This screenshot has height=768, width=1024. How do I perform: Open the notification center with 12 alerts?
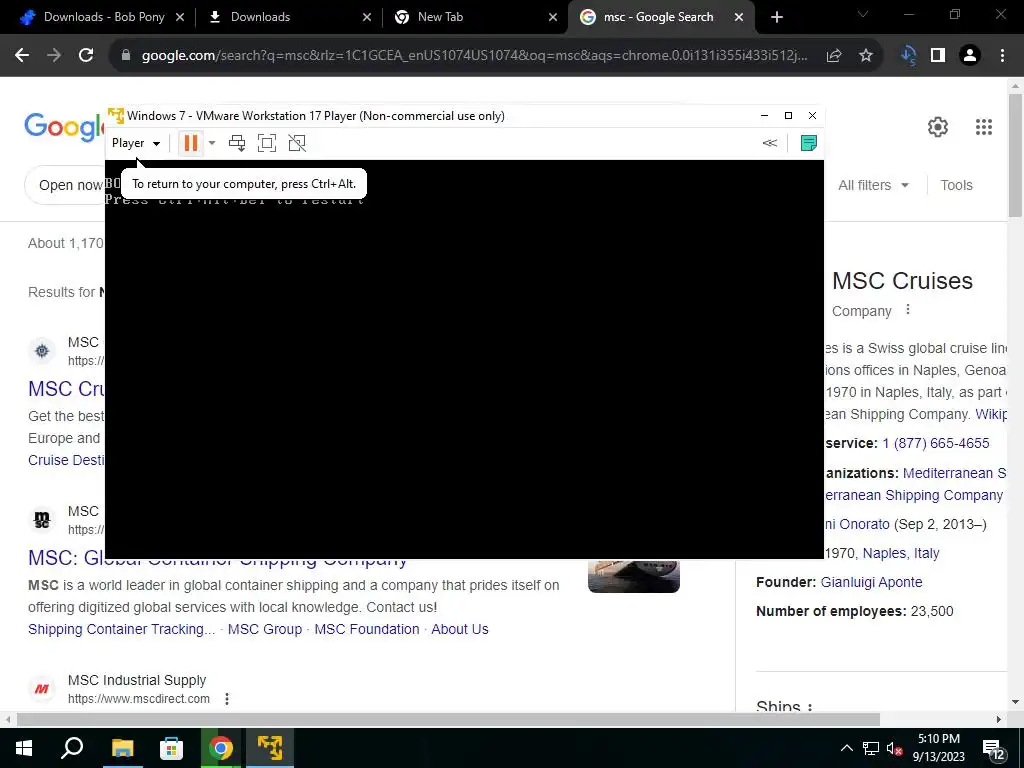[x=993, y=750]
